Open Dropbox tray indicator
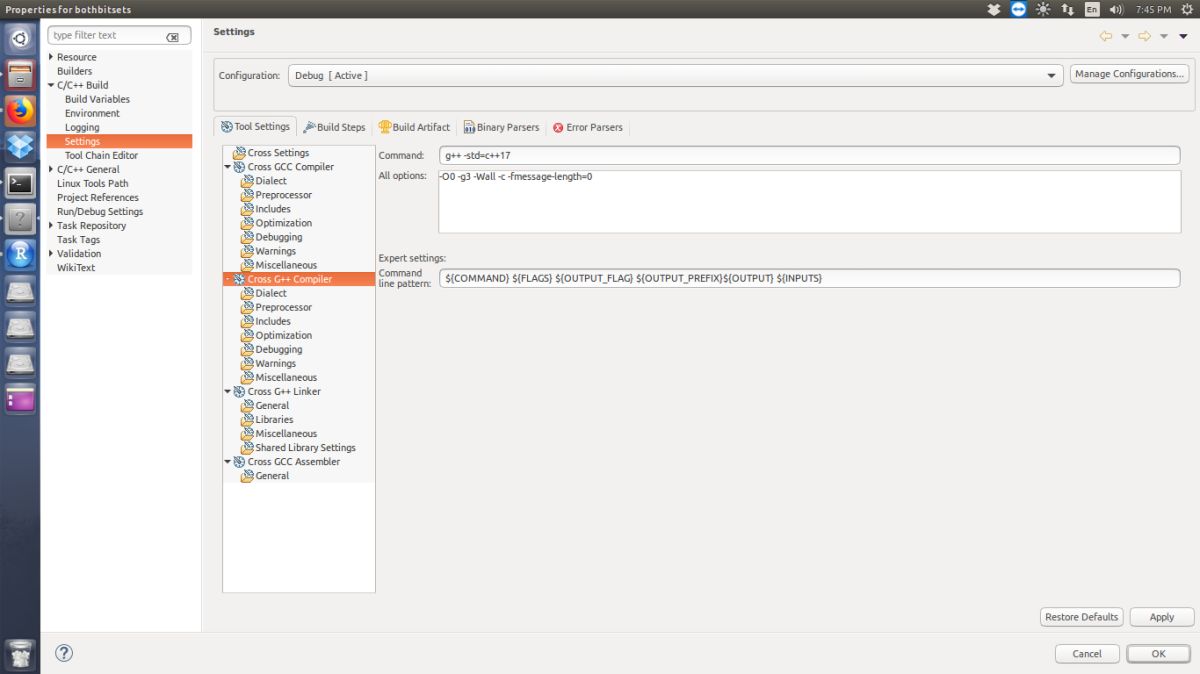The width and height of the screenshot is (1200, 674). pos(994,9)
